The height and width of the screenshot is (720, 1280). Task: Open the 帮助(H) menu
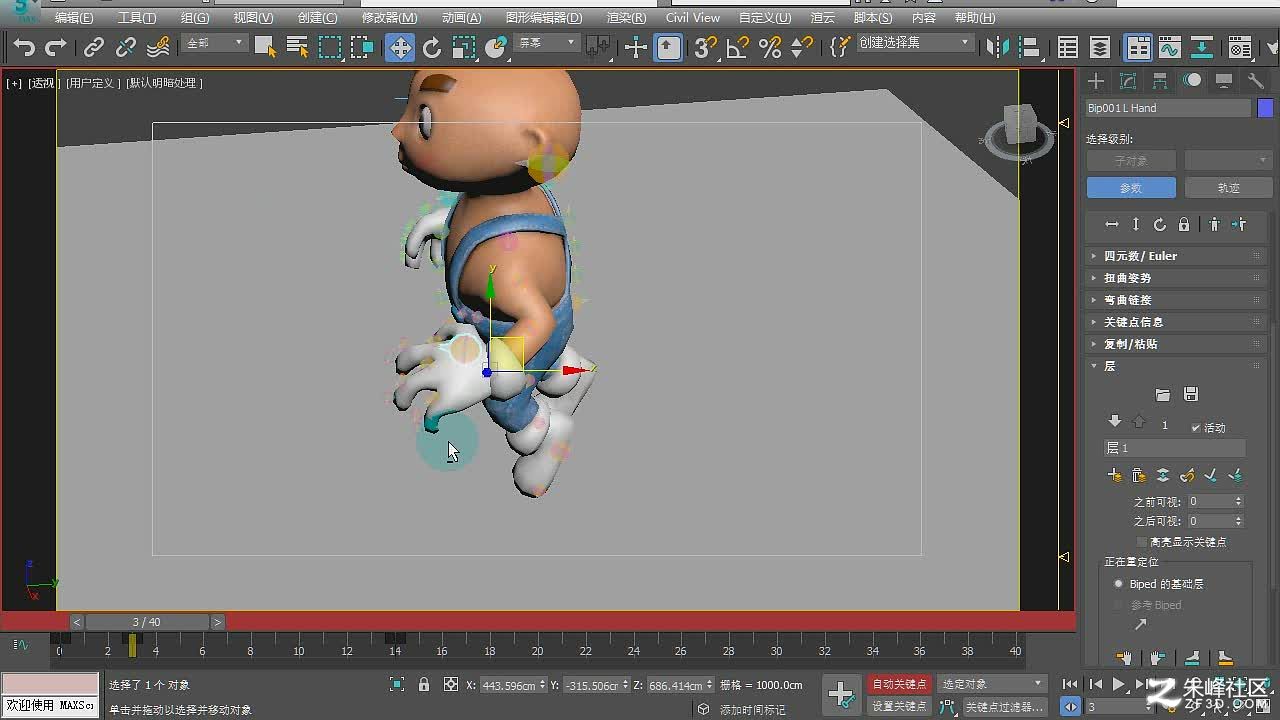click(975, 18)
